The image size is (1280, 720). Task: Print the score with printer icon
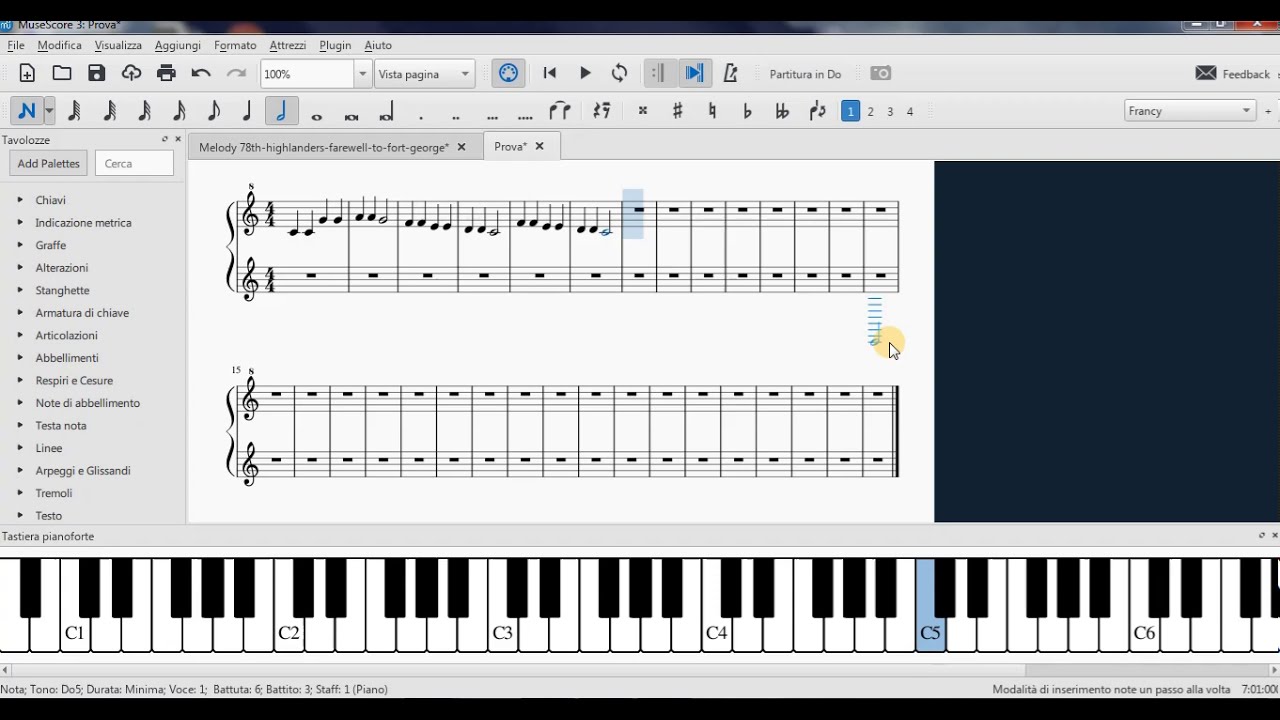pos(166,73)
